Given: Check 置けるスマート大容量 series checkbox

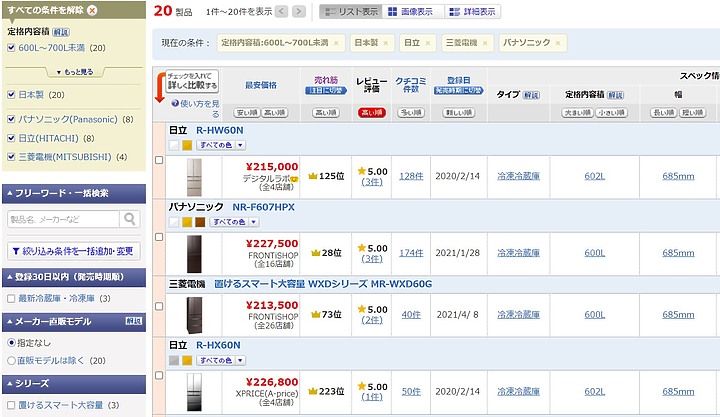Looking at the screenshot, I should [11, 405].
